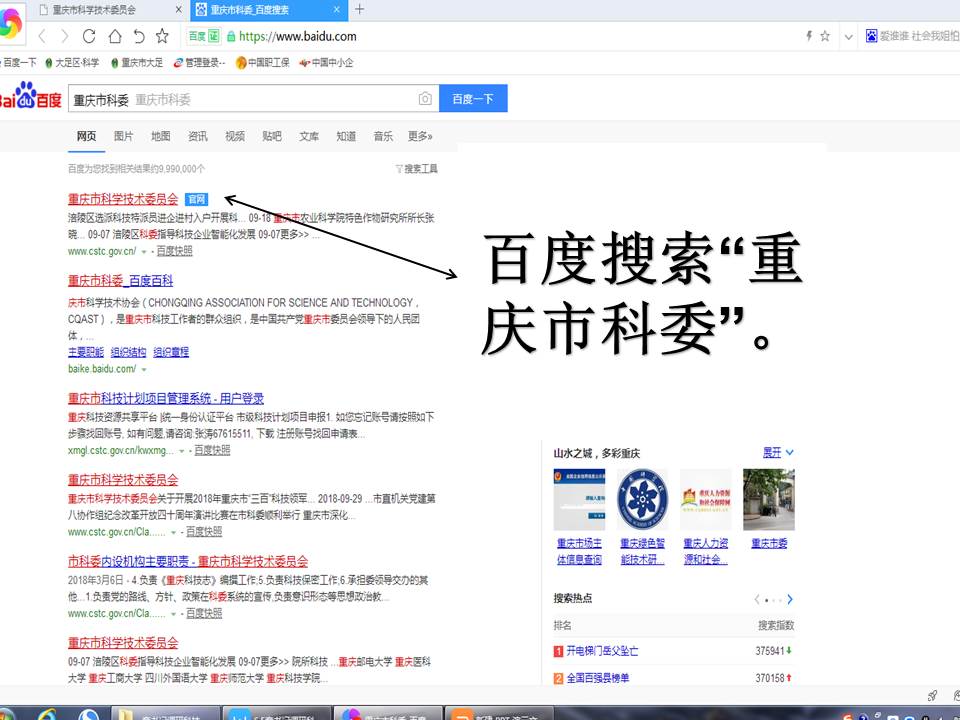Reload the page with refresh icon
The image size is (960, 720).
tap(89, 36)
